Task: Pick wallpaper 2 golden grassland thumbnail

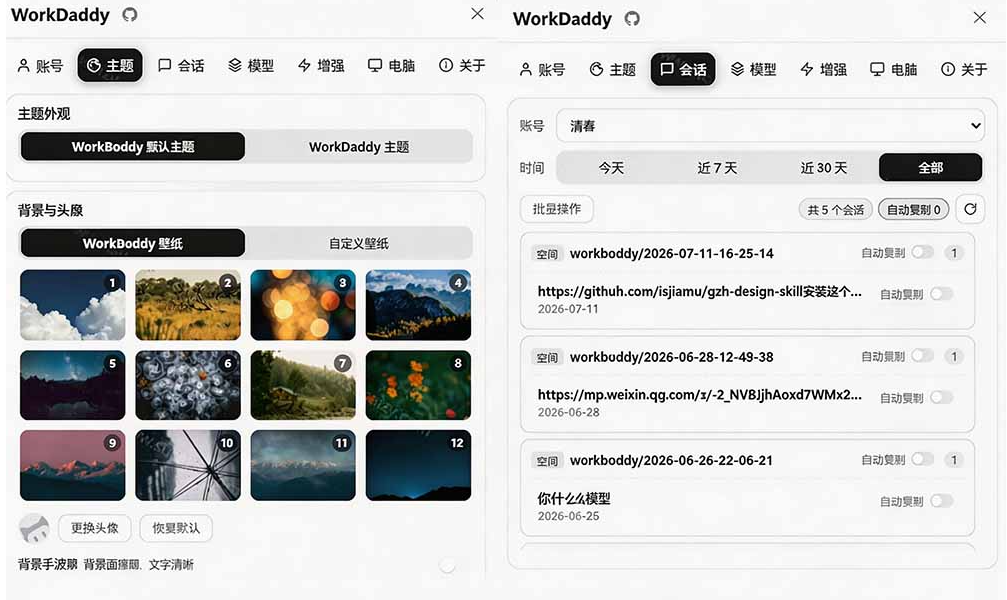Action: click(188, 305)
